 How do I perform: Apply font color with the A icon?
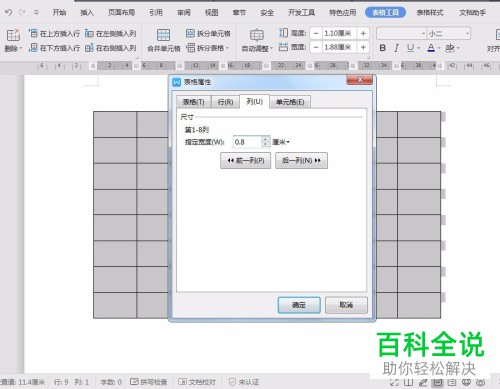click(431, 48)
